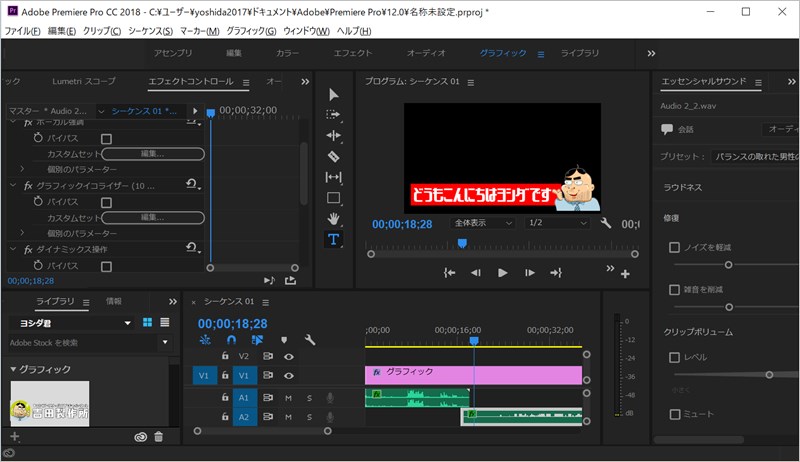The height and width of the screenshot is (462, 800).
Task: Click 編集 button for グラフィックイコライザー カスタムセットアップ
Action: [x=154, y=218]
